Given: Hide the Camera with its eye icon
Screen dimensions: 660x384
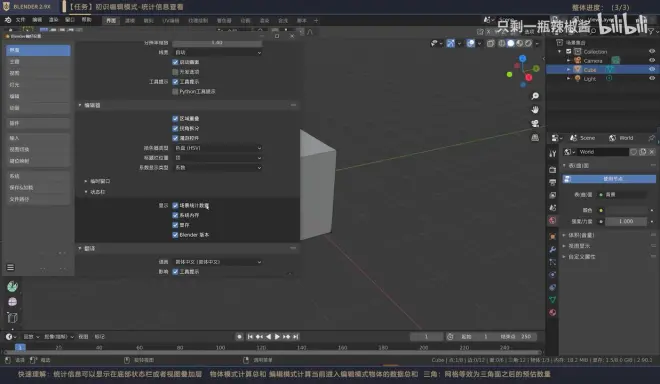Looking at the screenshot, I should [x=652, y=61].
